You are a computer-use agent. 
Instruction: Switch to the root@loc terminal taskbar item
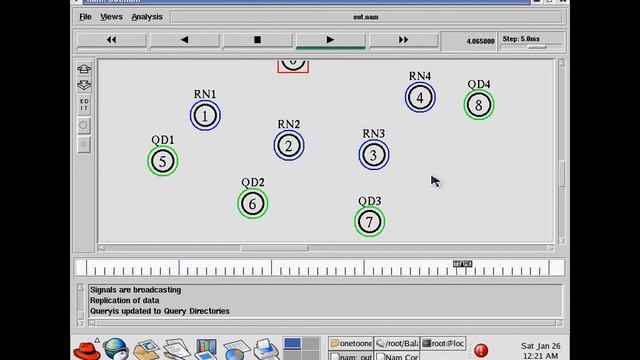pyautogui.click(x=443, y=343)
